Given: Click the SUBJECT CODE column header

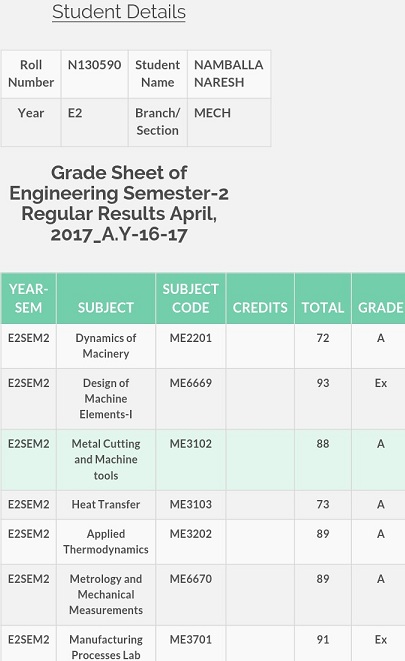Looking at the screenshot, I should tap(190, 298).
